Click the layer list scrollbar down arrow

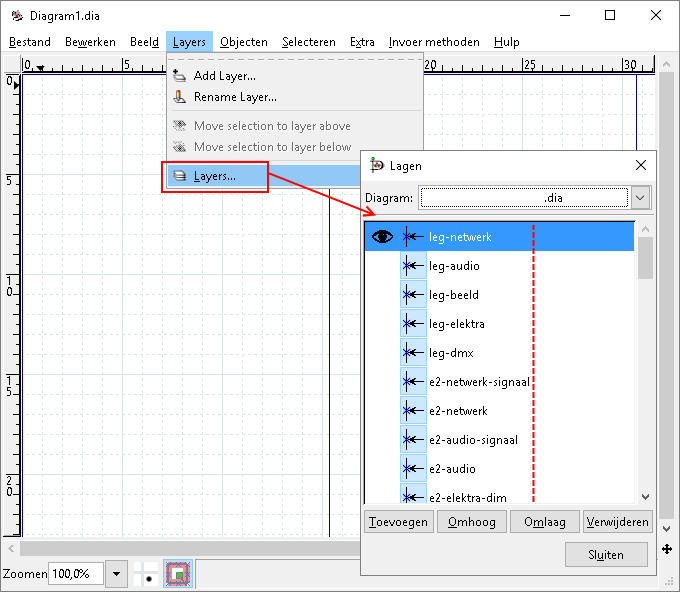[x=645, y=497]
